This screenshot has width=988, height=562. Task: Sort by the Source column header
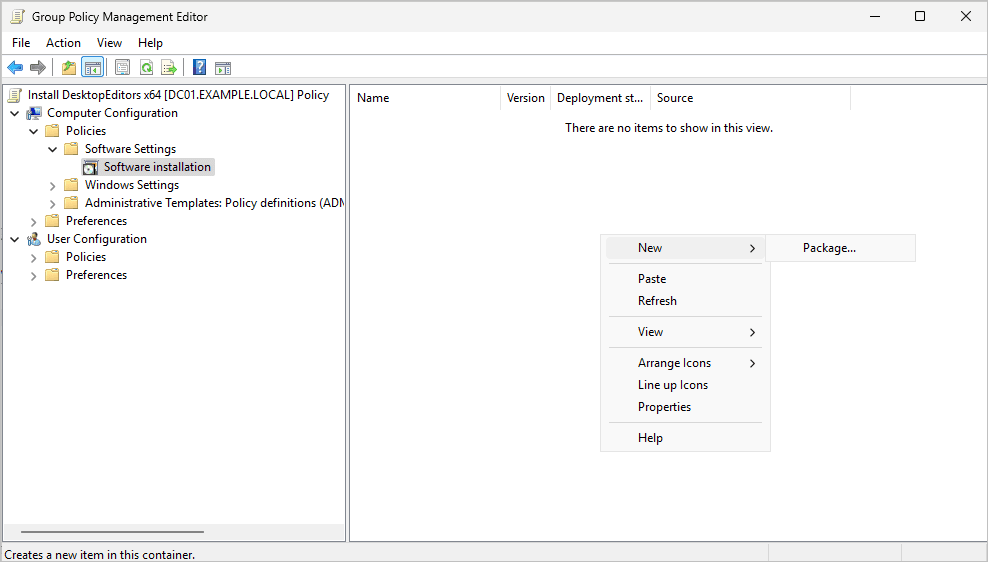tap(750, 98)
